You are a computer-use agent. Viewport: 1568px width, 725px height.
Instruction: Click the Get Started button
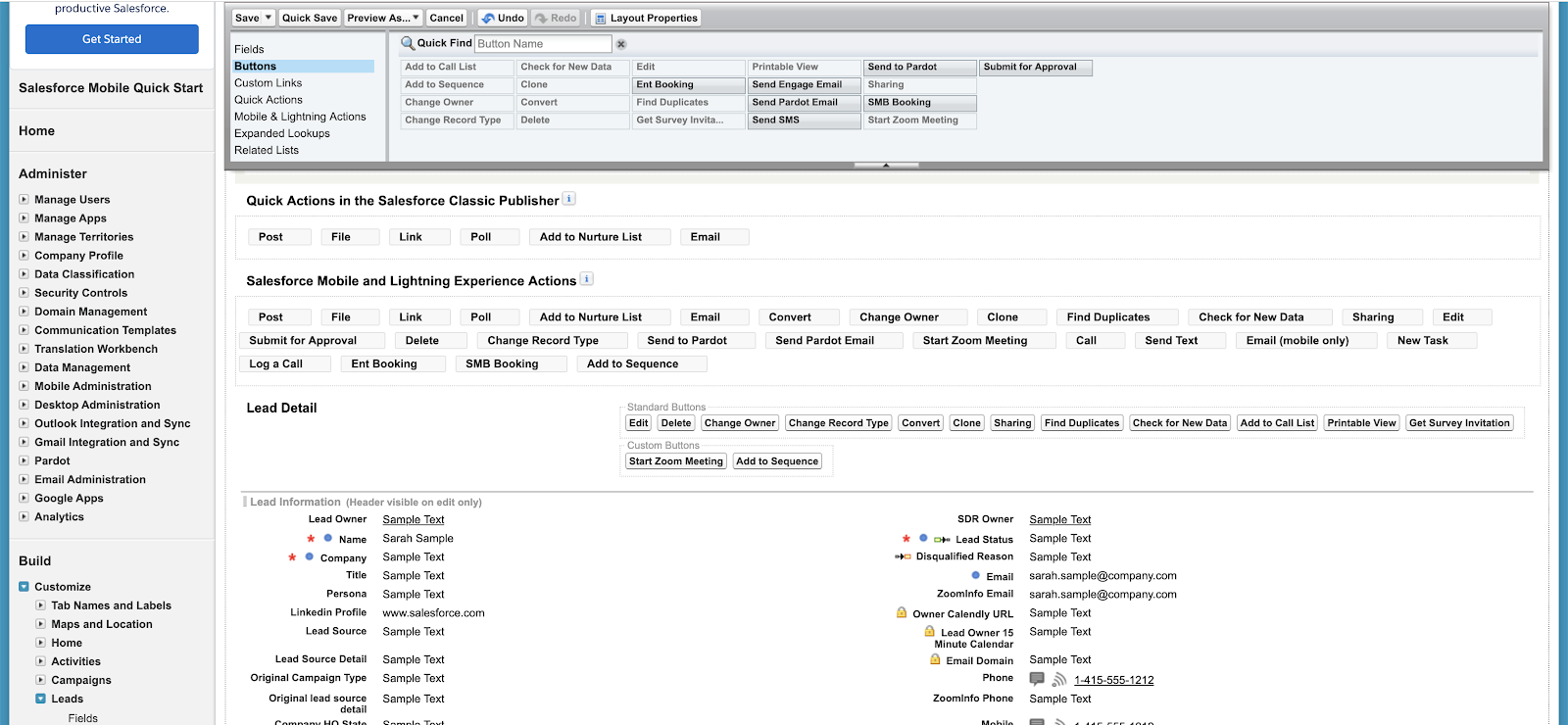112,39
